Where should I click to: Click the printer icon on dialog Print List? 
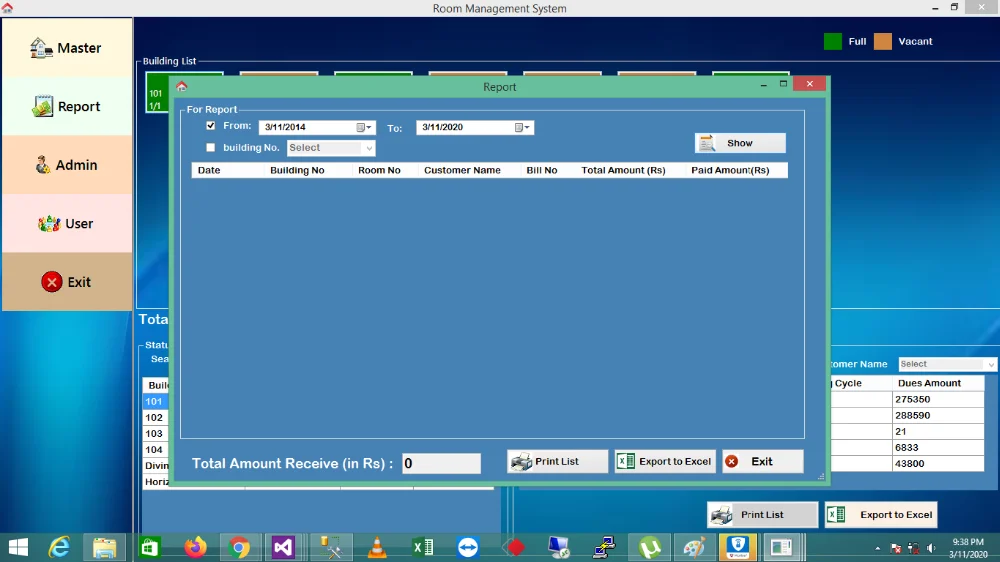[x=521, y=462]
